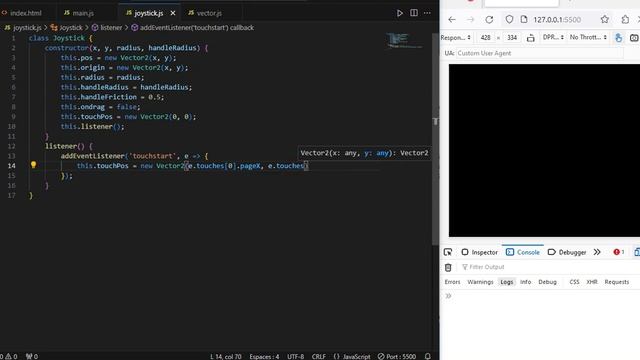Click the element picker icon
Screen dimensions: 640x360
pyautogui.click(x=448, y=252)
